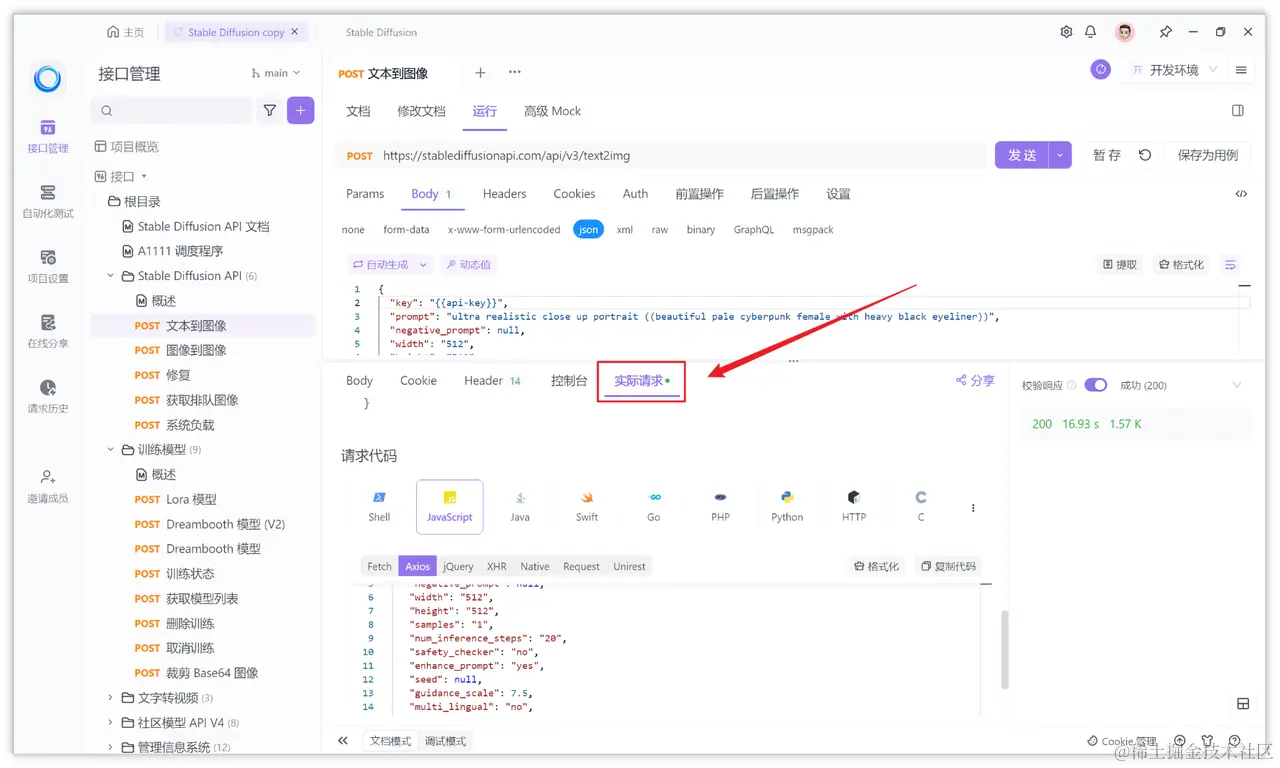Image resolution: width=1280 pixels, height=768 pixels.
Task: Open the request Headers tab
Action: (504, 194)
